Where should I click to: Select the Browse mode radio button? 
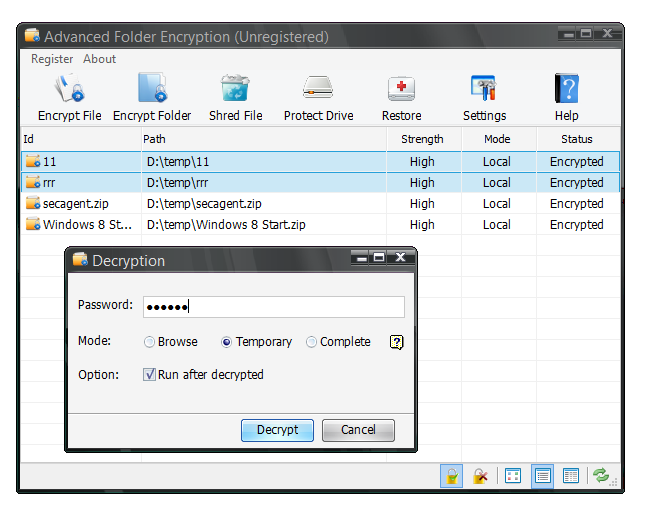pyautogui.click(x=149, y=342)
